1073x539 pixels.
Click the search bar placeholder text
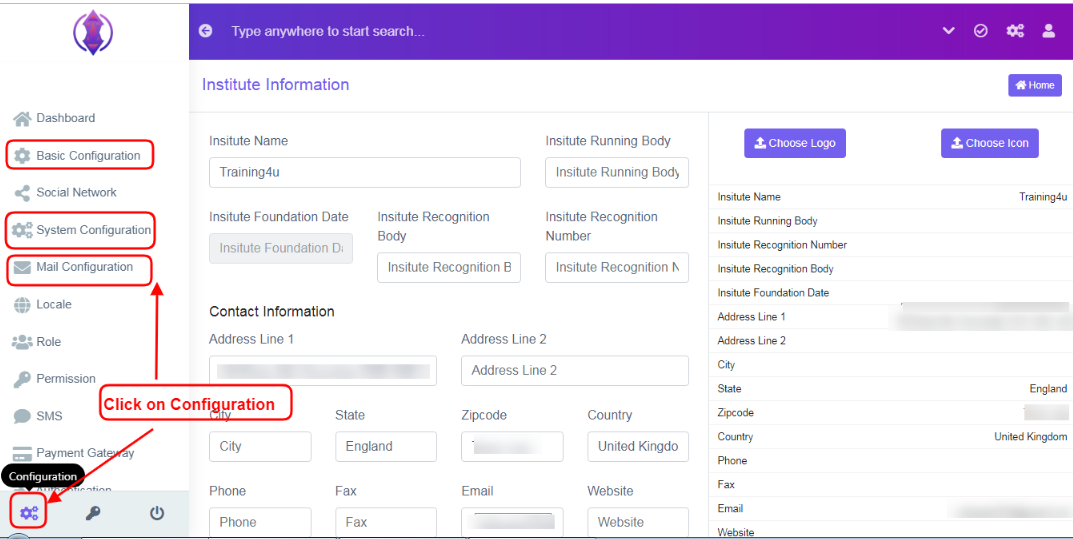point(328,31)
